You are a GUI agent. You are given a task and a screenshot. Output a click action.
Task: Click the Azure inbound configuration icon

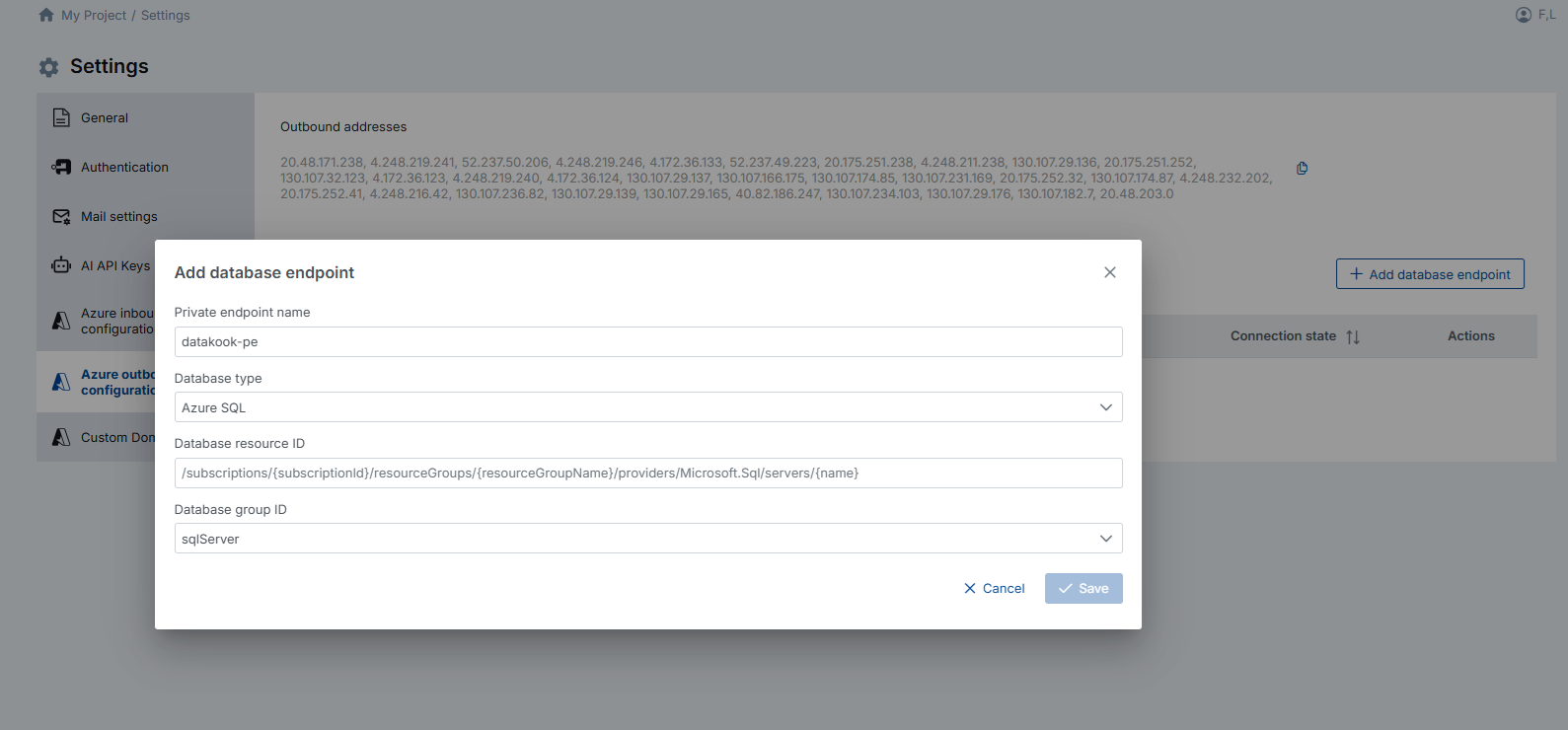(x=61, y=321)
